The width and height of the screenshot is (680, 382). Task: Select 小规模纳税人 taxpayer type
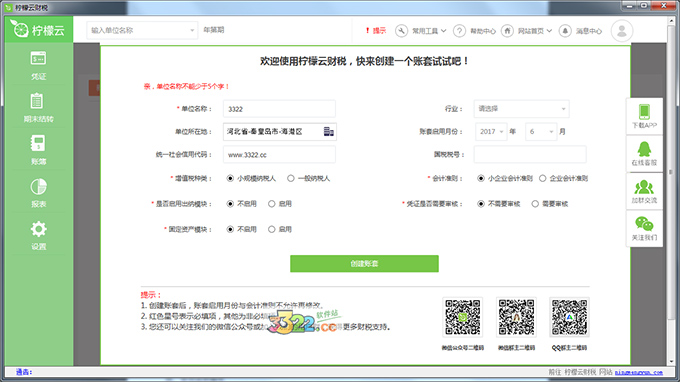pos(230,178)
